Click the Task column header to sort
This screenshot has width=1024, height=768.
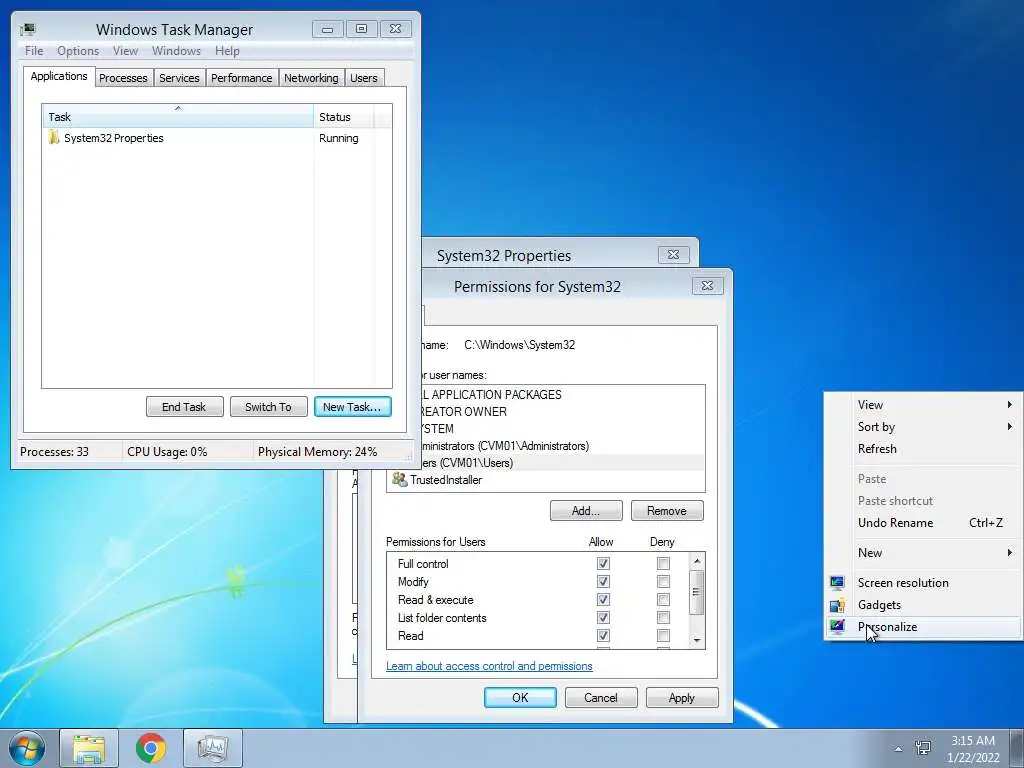(178, 116)
